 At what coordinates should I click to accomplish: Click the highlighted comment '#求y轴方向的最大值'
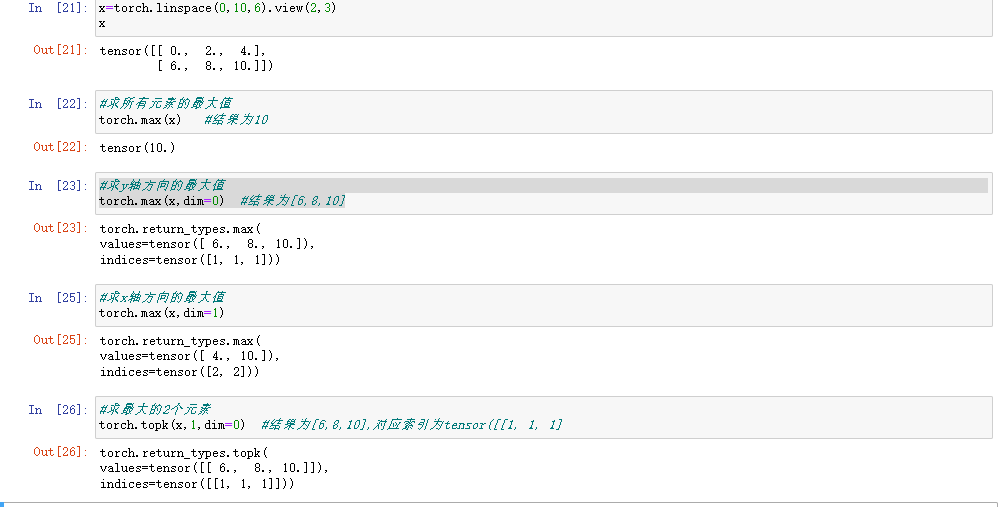[162, 185]
